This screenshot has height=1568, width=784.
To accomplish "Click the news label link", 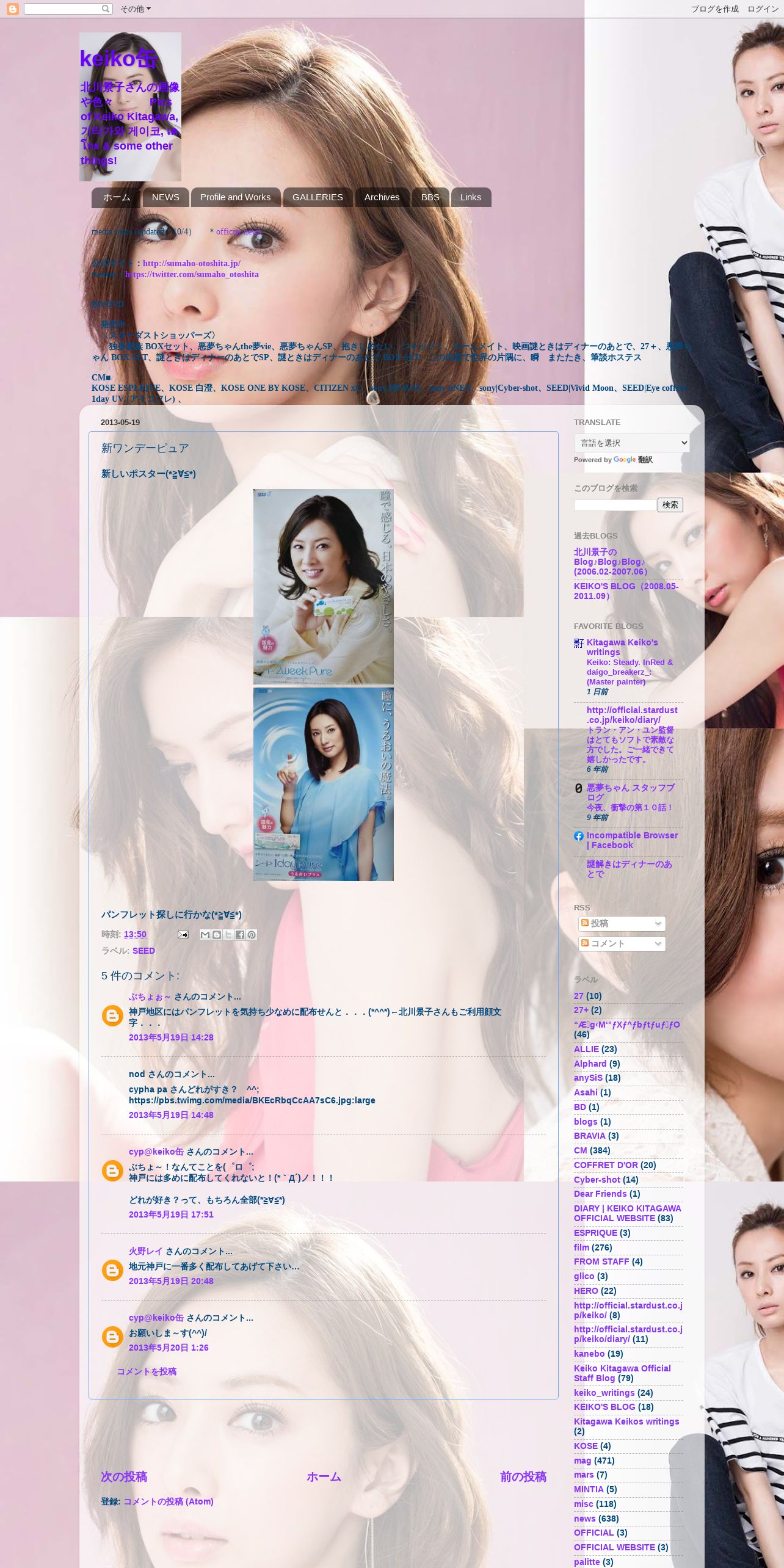I will [584, 1519].
